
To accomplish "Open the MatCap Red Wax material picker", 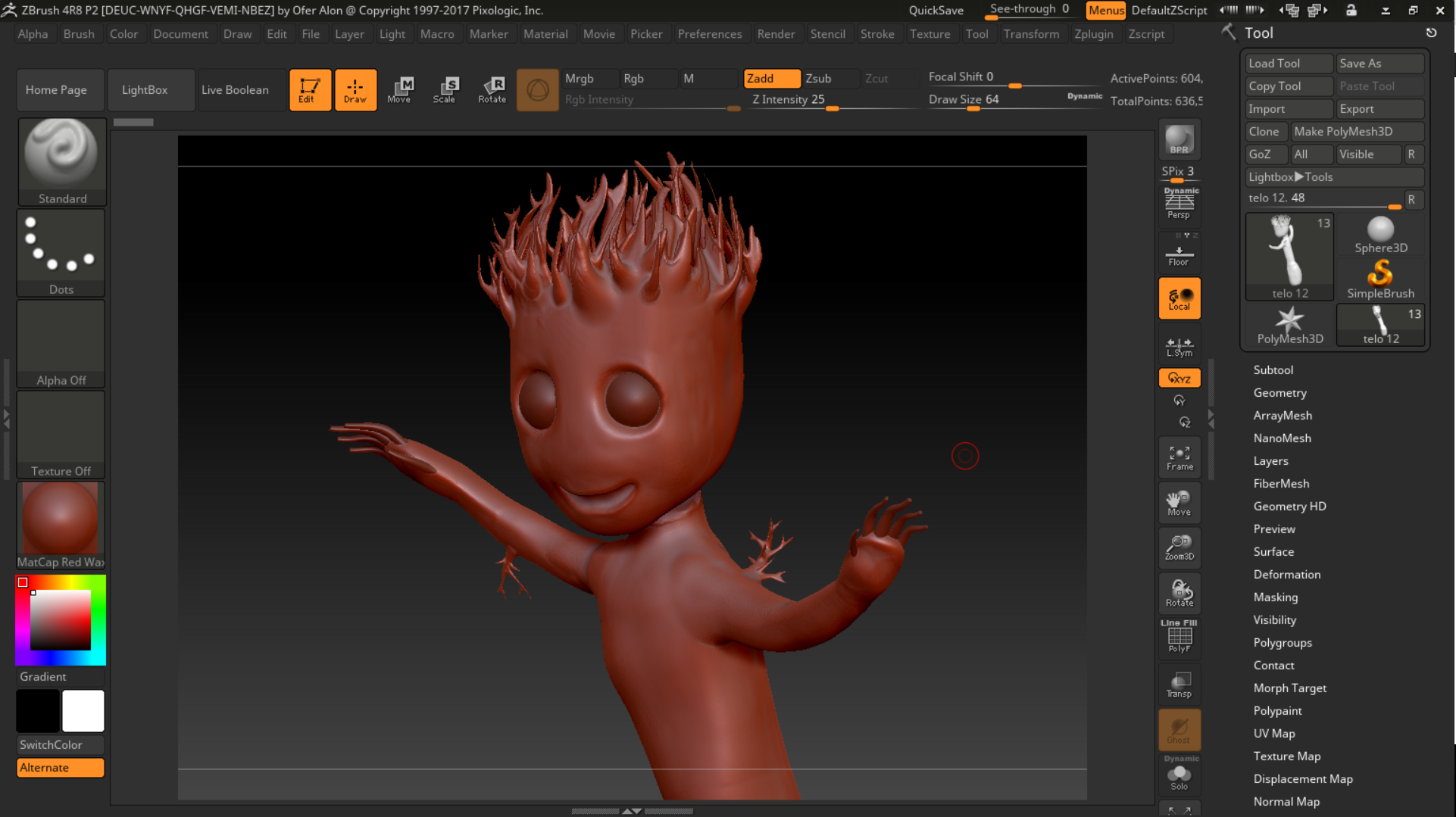I will point(61,525).
